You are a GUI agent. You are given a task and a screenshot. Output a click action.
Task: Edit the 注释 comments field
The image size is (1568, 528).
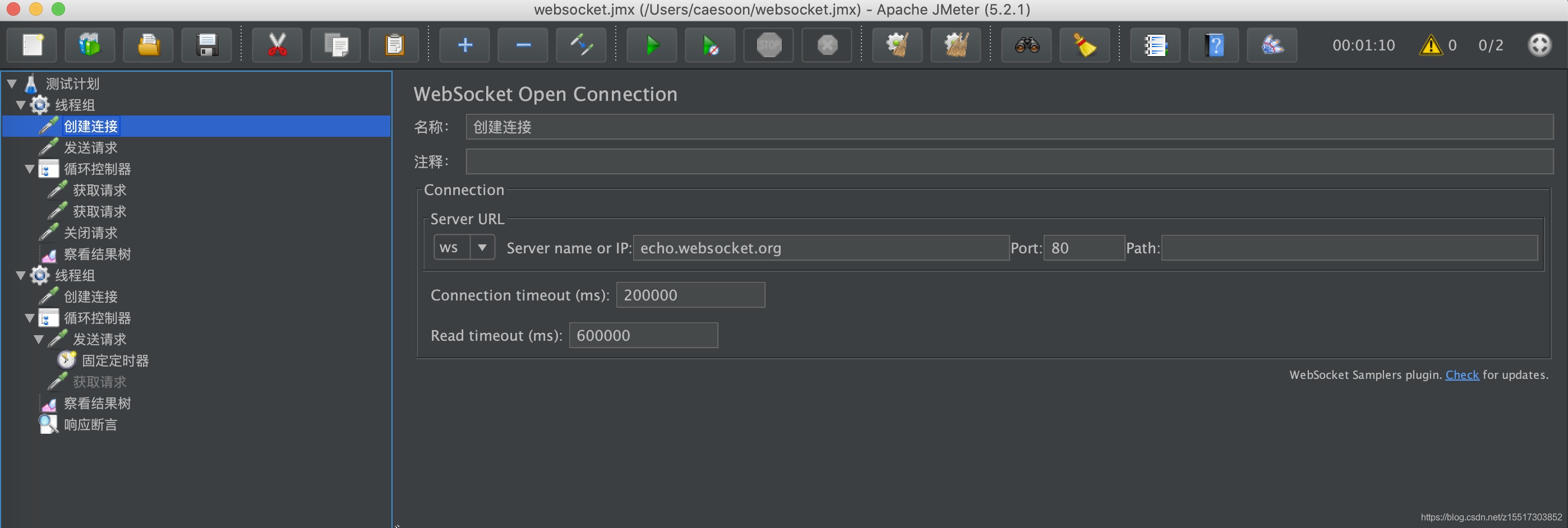1009,161
